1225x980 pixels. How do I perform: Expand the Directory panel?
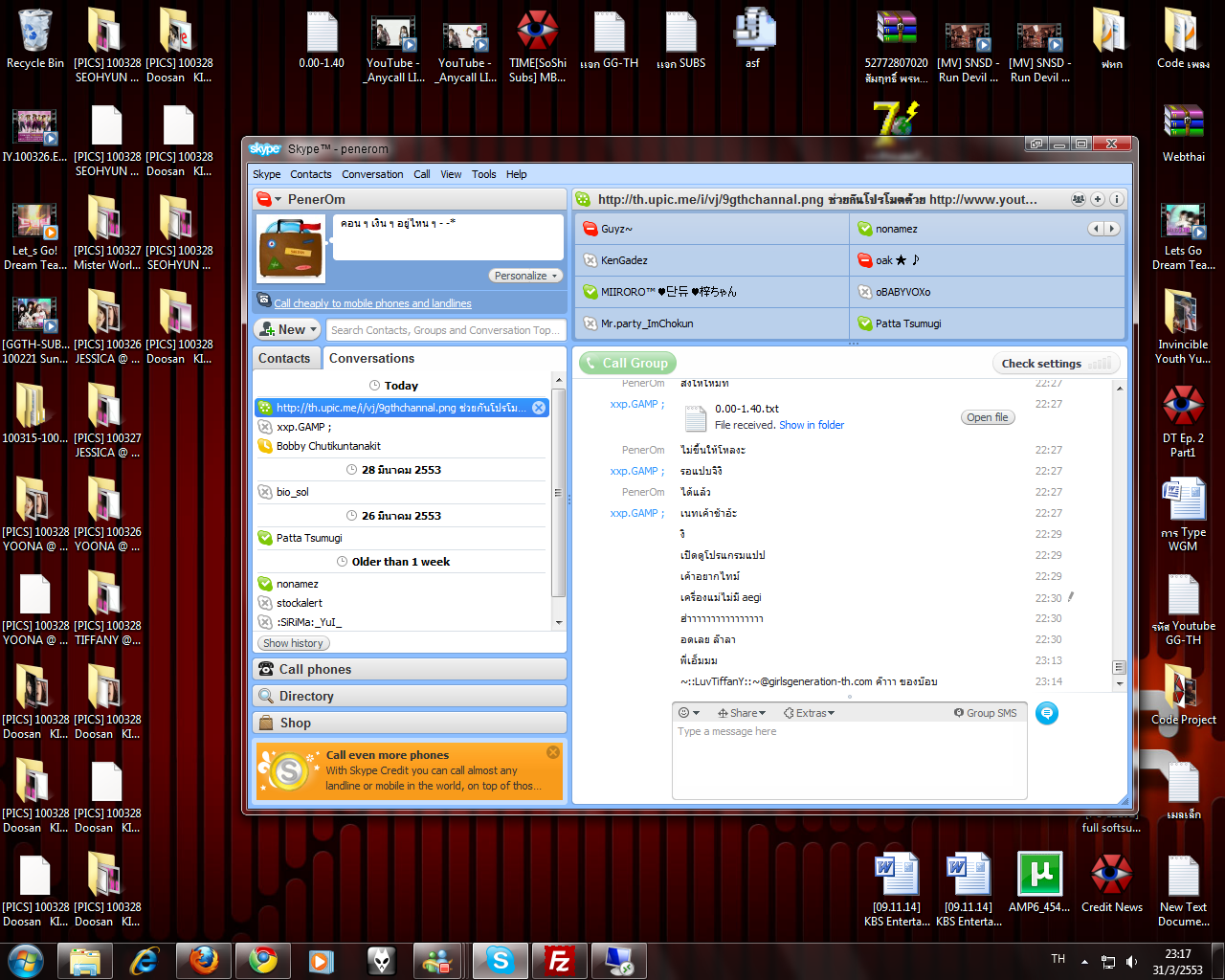tap(410, 696)
